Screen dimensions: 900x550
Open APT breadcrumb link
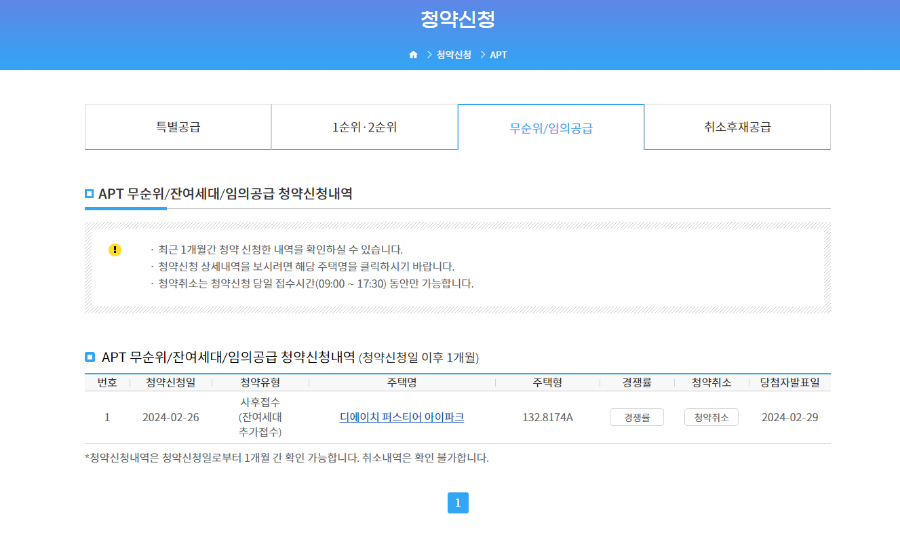[x=498, y=55]
